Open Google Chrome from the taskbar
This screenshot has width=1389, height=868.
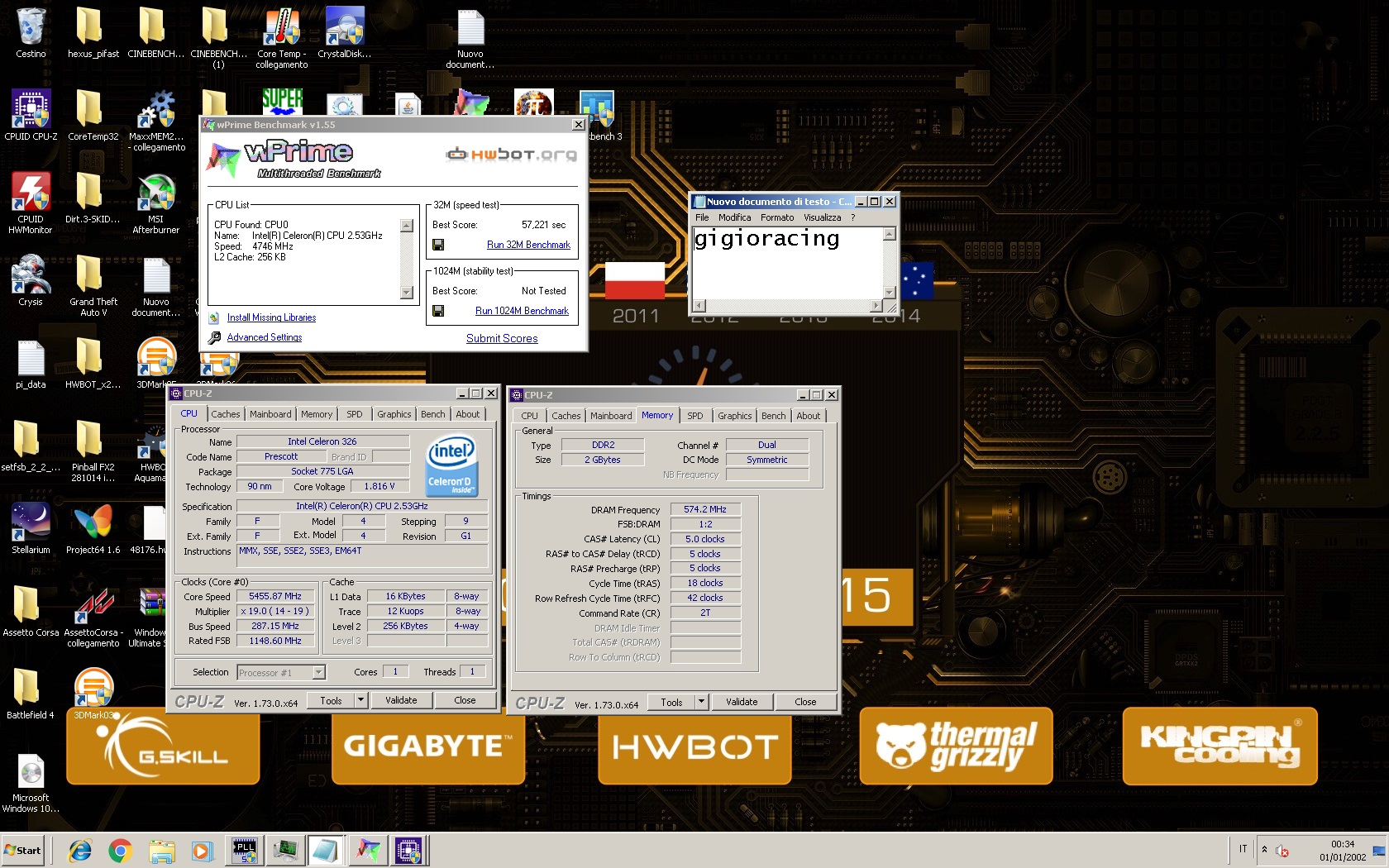point(121,850)
